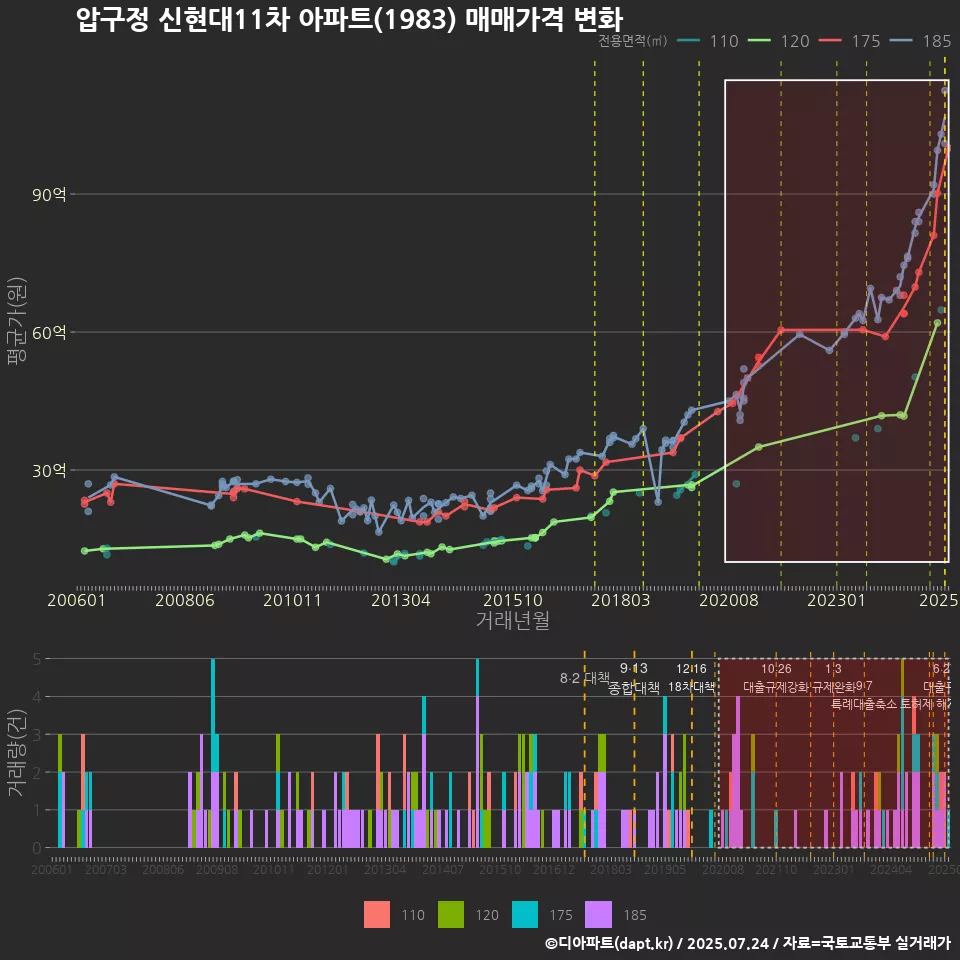Viewport: 960px width, 960px height.
Task: Click '202008' on the volume chart x-axis
Action: coord(722,869)
